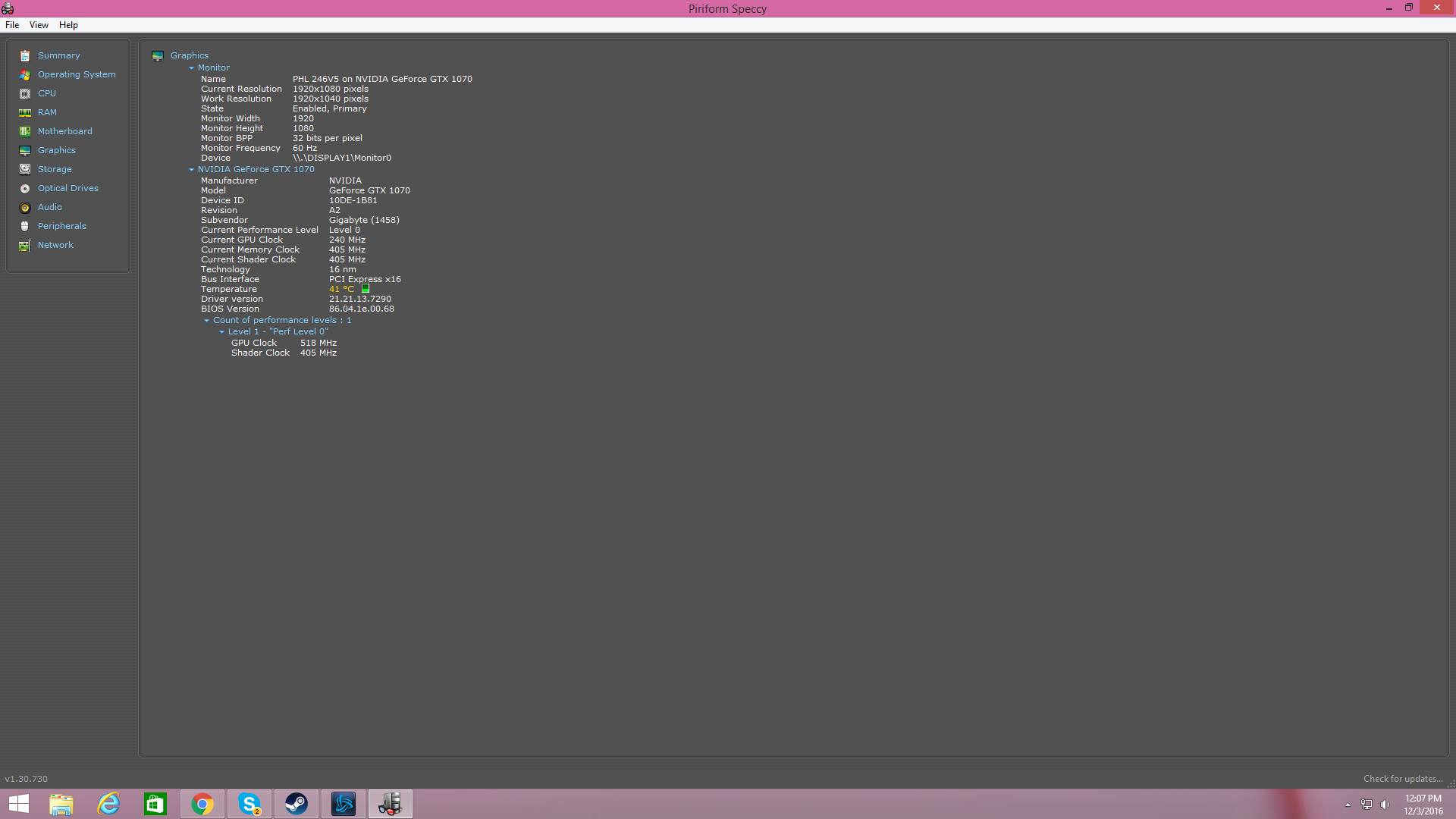Click the Audio speaker icon
1456x819 pixels.
[25, 207]
